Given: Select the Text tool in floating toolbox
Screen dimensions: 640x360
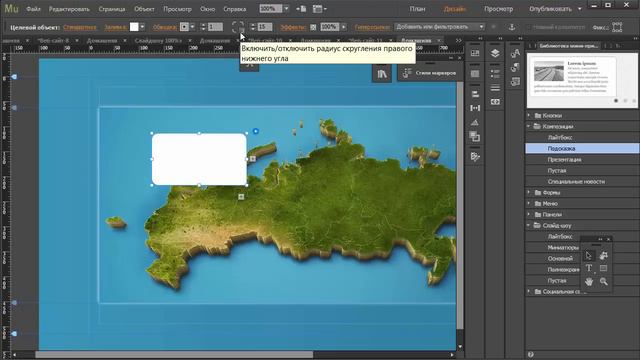Looking at the screenshot, I should point(588,268).
